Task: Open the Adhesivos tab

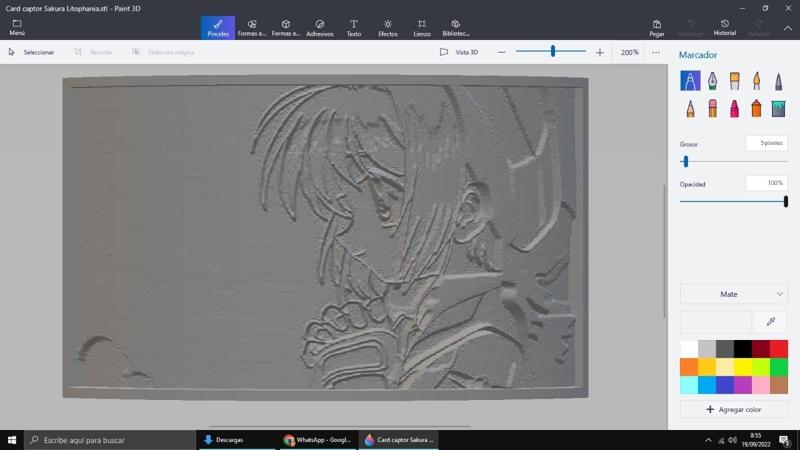Action: (320, 28)
